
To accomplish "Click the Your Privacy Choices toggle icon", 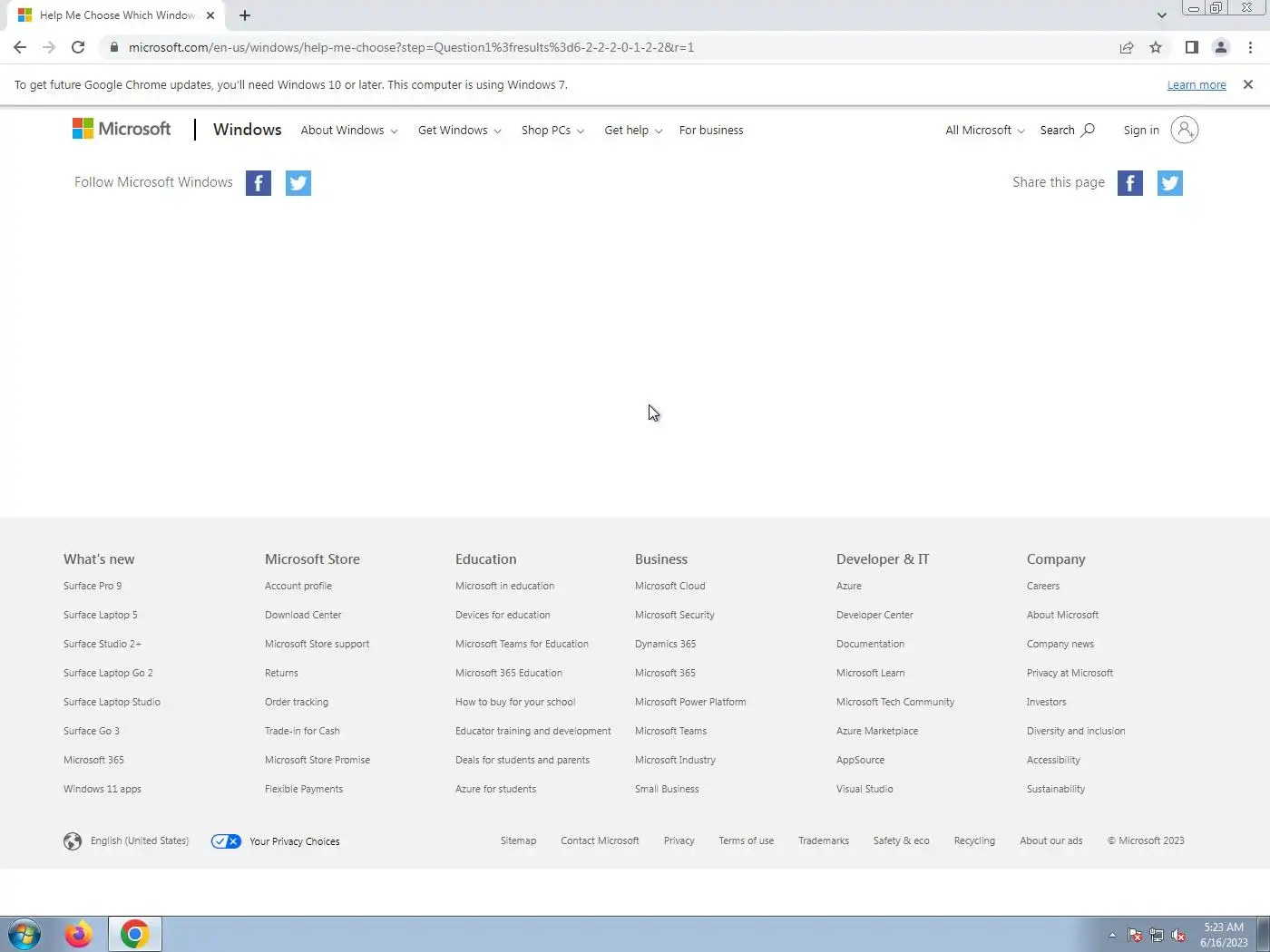I will tap(226, 841).
